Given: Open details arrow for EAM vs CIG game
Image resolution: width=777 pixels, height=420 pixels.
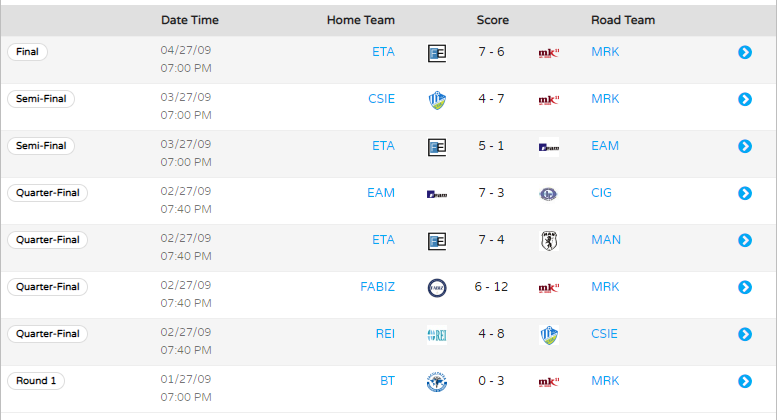Looking at the screenshot, I should tap(745, 193).
